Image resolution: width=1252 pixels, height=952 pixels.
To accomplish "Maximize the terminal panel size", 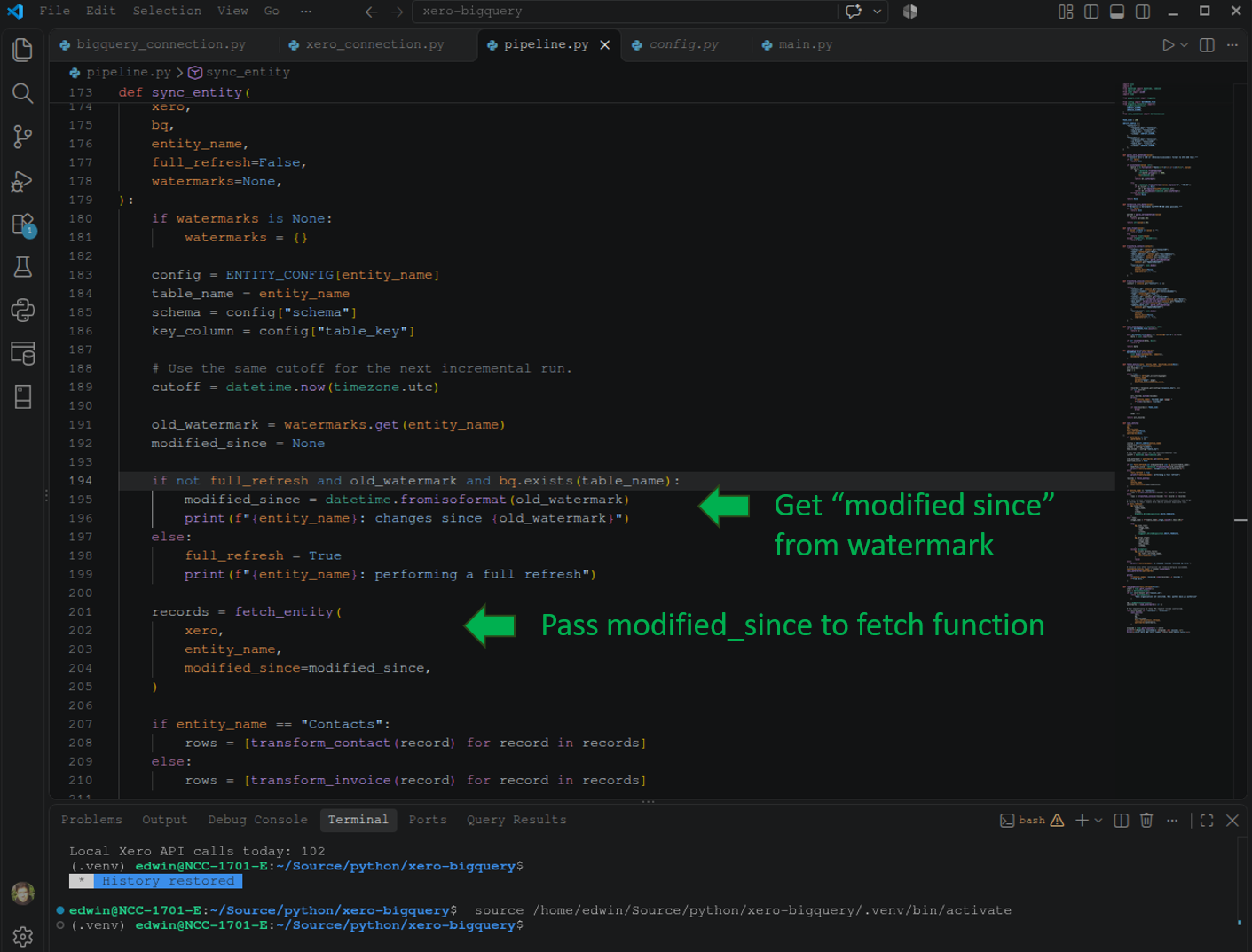I will tap(1207, 821).
